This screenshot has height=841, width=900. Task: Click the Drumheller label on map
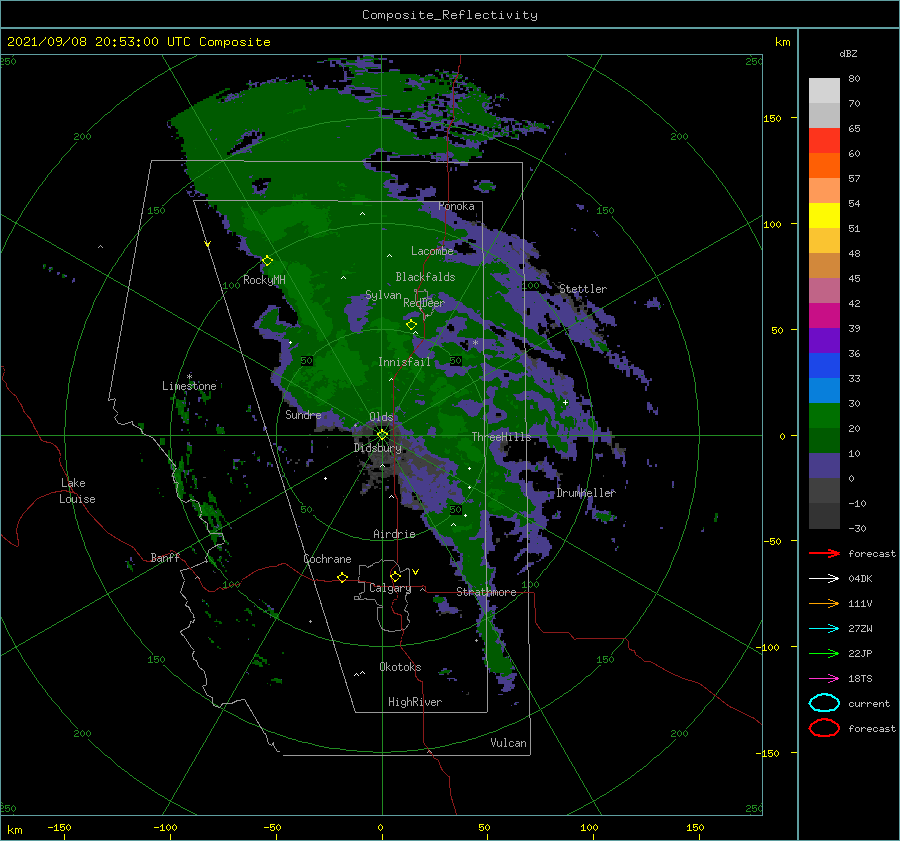[x=586, y=493]
